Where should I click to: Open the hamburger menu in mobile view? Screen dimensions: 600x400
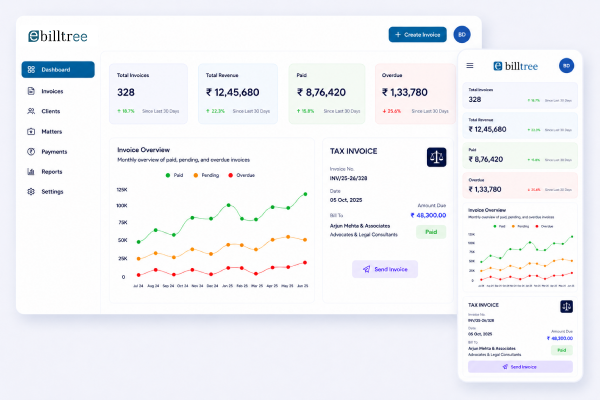pyautogui.click(x=470, y=66)
